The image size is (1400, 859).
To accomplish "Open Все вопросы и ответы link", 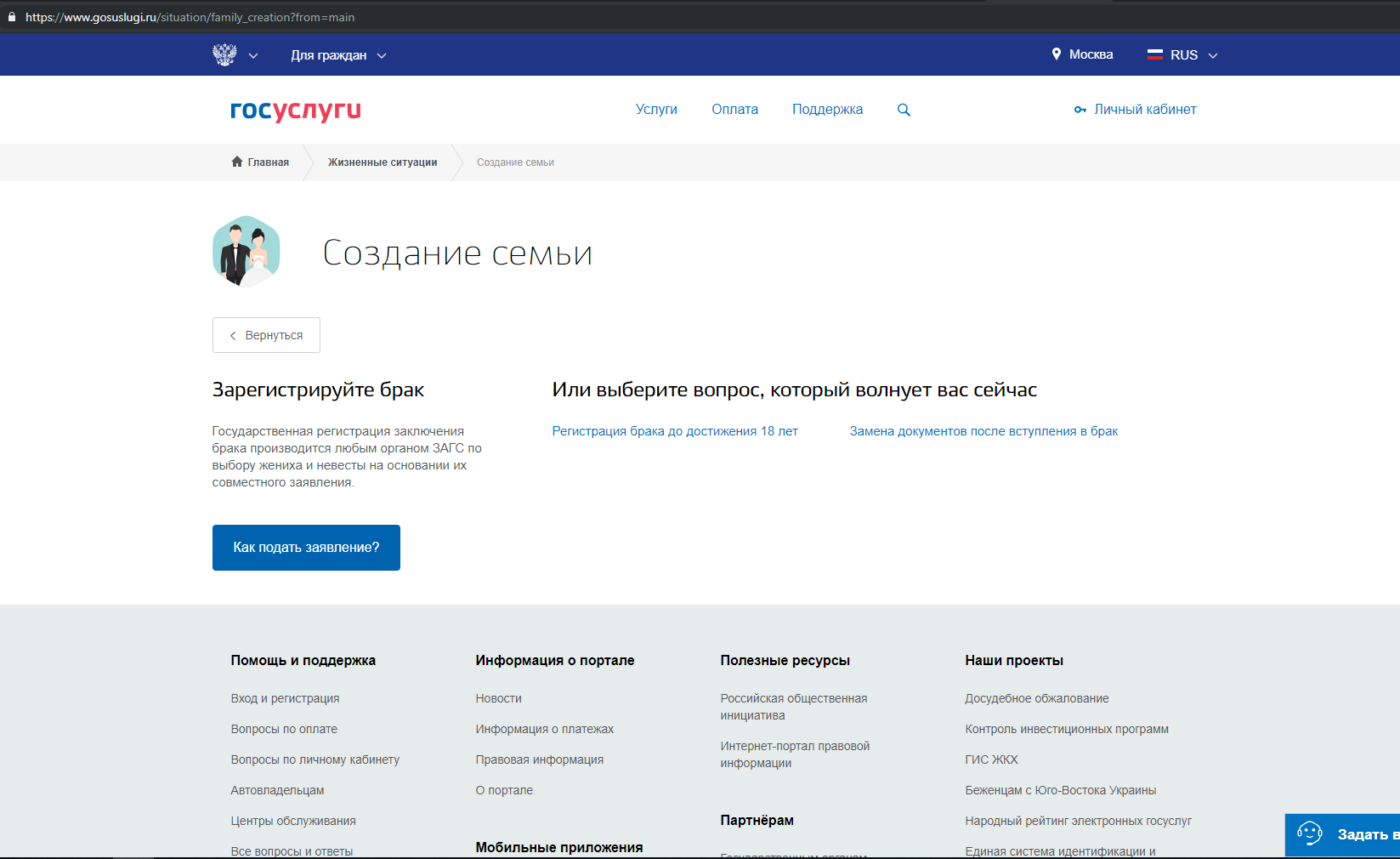I will [292, 851].
